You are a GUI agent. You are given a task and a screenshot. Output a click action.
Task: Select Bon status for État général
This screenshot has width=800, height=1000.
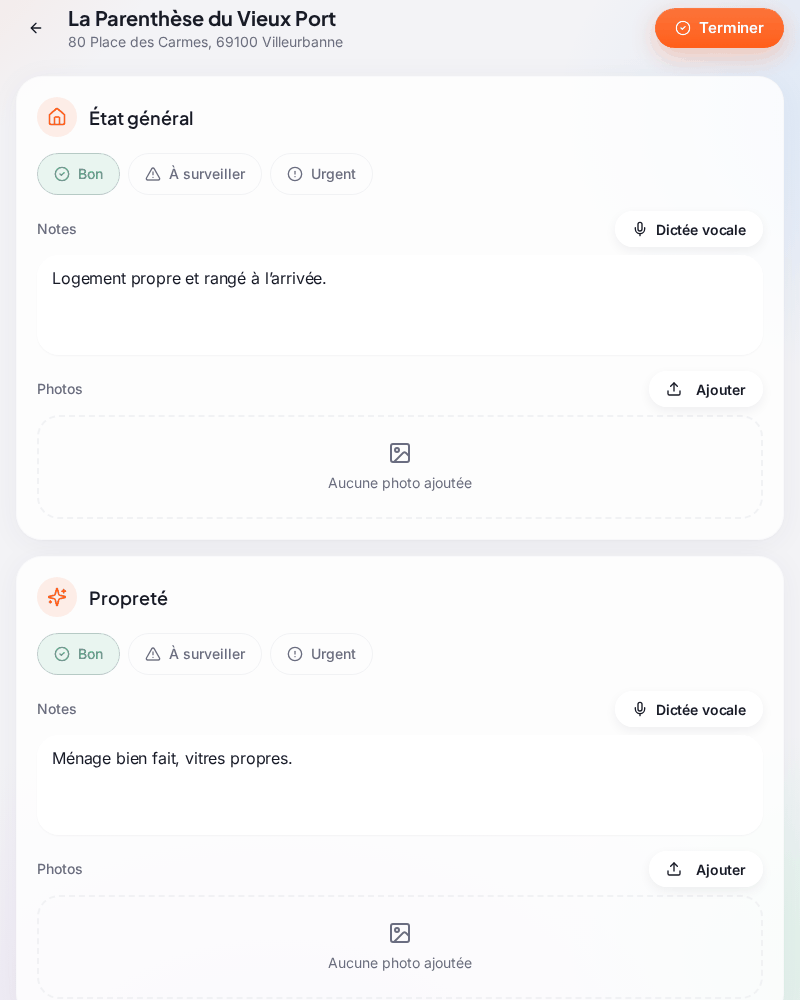pos(78,174)
